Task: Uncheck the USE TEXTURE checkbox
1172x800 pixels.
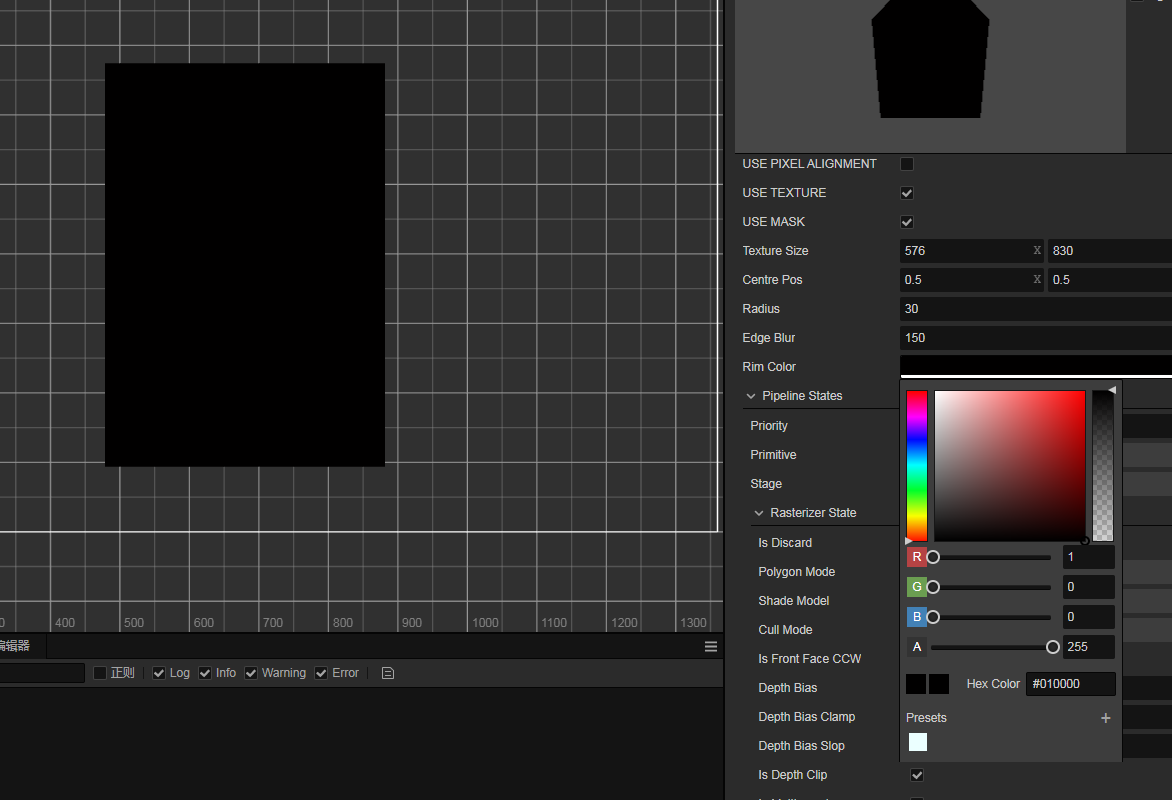Action: point(907,193)
